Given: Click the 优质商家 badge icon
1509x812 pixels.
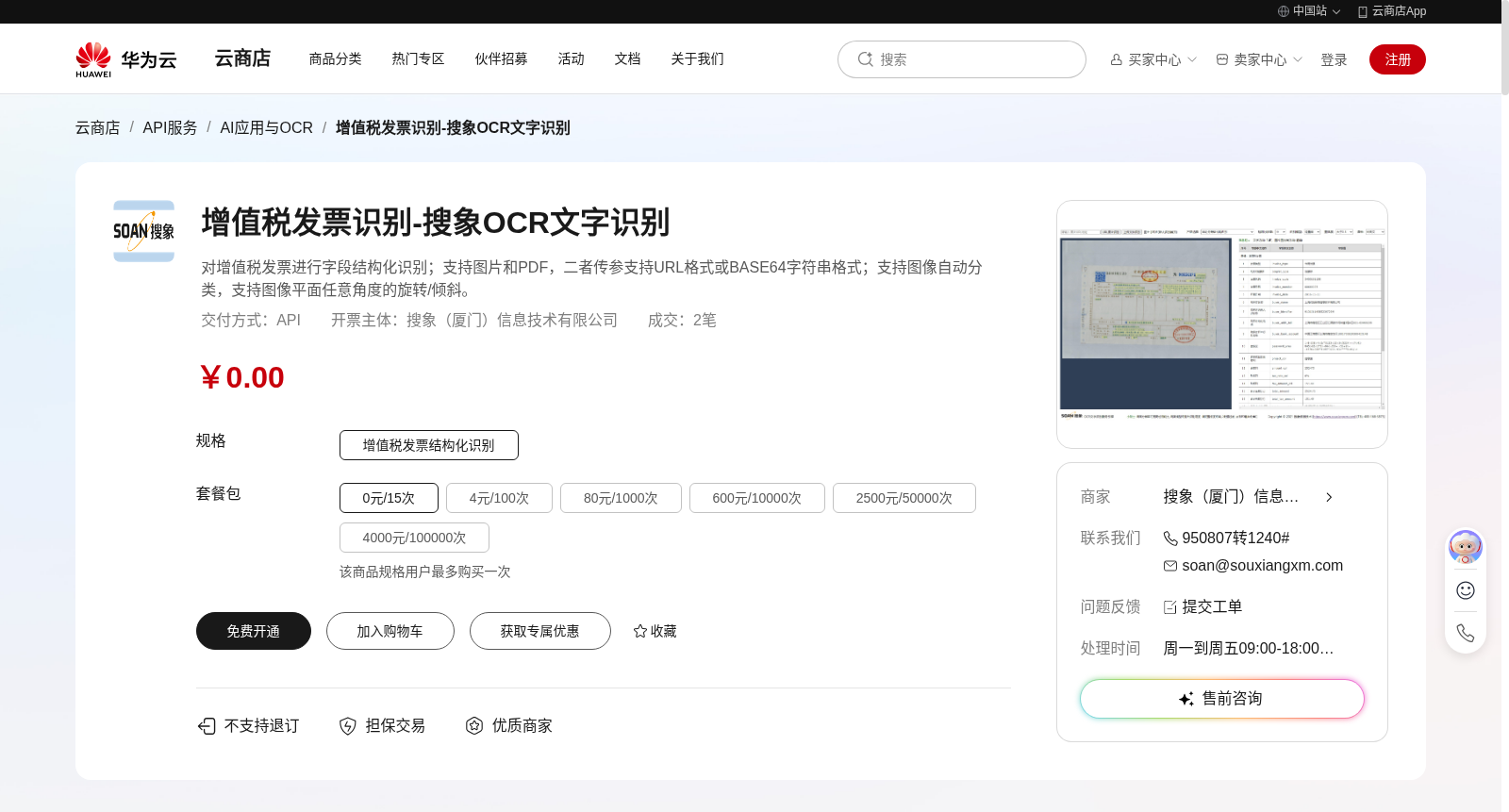Looking at the screenshot, I should 474,725.
